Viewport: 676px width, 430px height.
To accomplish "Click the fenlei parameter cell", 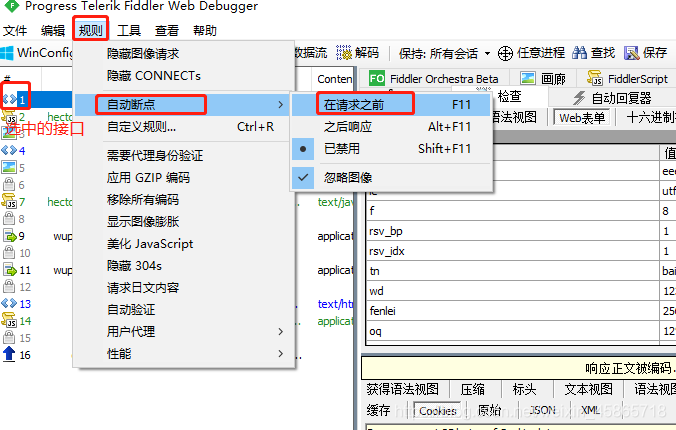I will click(x=513, y=311).
